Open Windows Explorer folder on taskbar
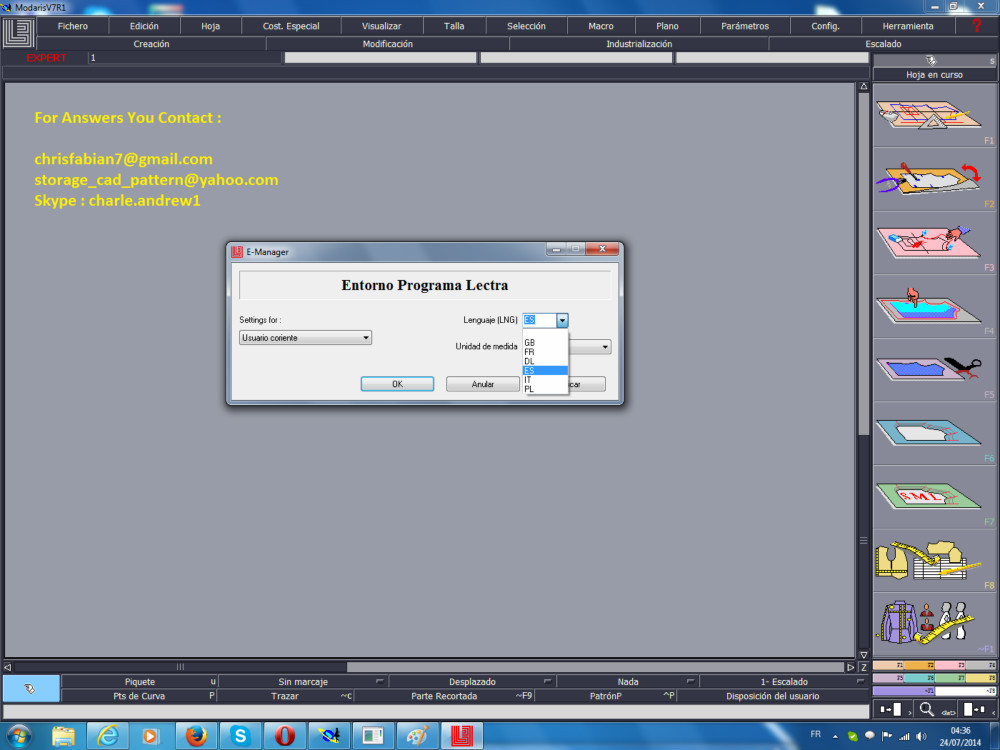The image size is (1000, 750). click(63, 736)
